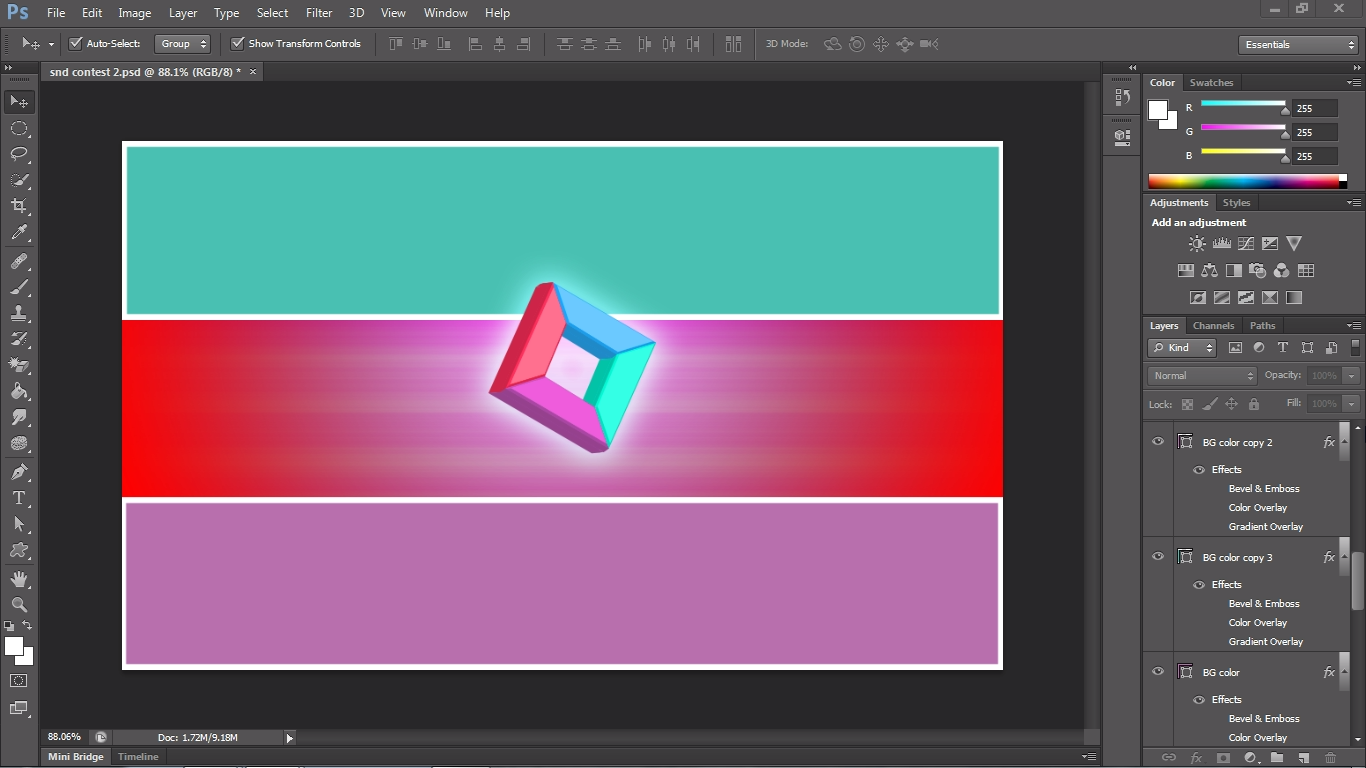Click the R value input field
This screenshot has height=768, width=1366.
tap(1315, 108)
